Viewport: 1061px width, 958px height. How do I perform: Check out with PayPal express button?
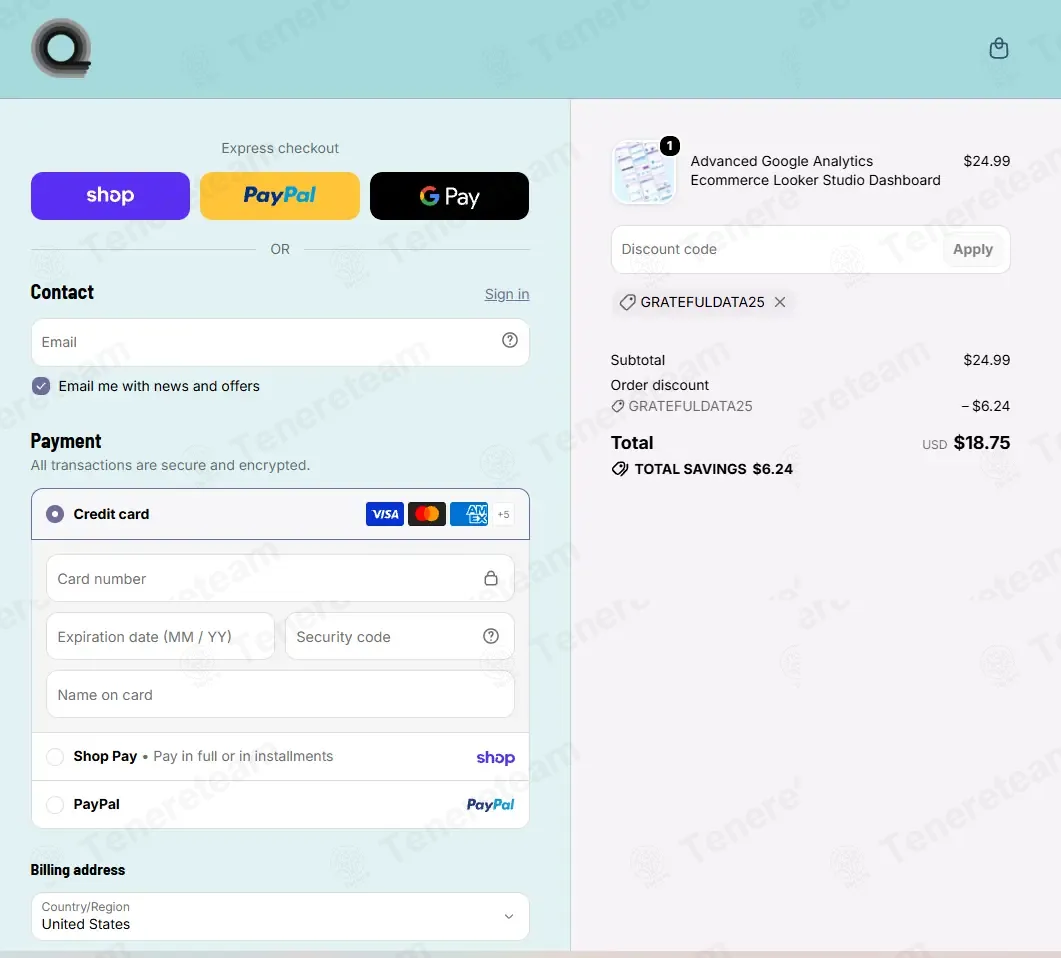point(280,196)
